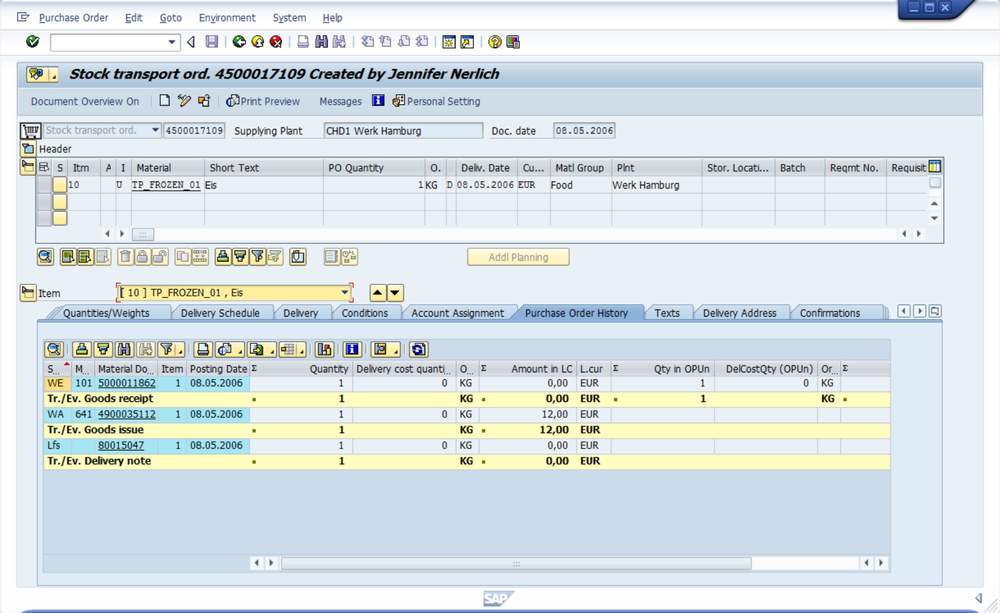The width and height of the screenshot is (1000, 613).
Task: Click the previous item up-arrow button
Action: point(378,293)
